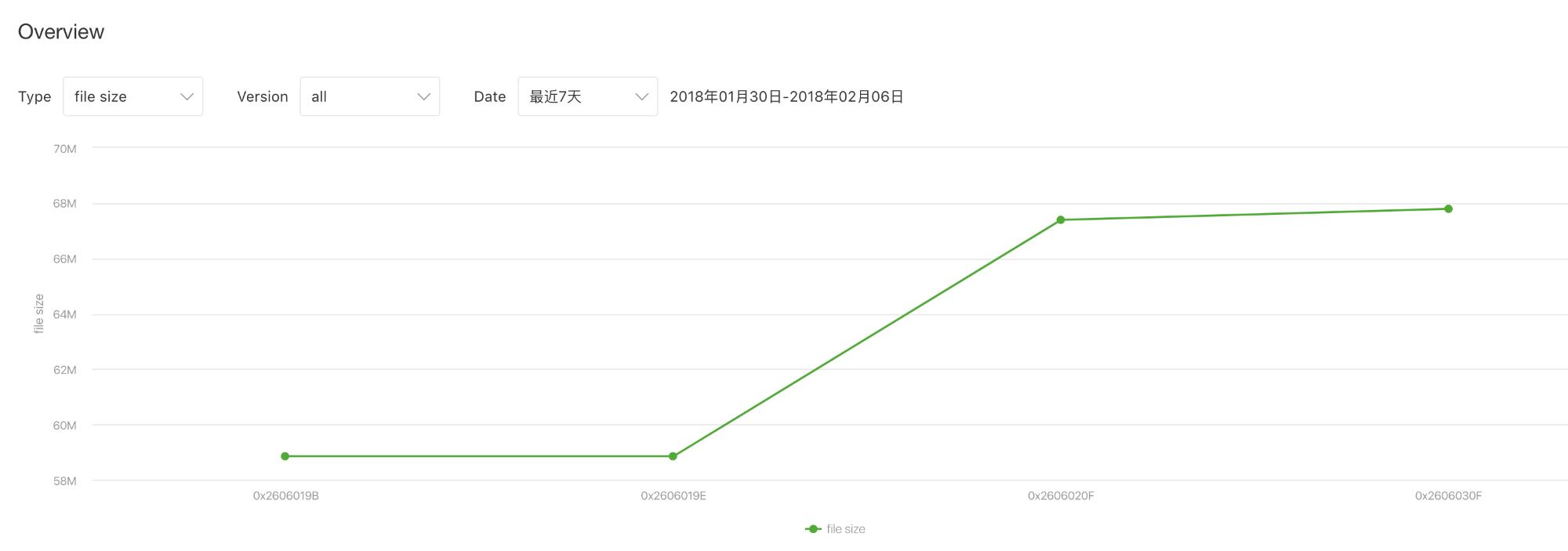This screenshot has height=551, width=1568.
Task: Select the data point for 0x2606020F
Action: [1061, 220]
